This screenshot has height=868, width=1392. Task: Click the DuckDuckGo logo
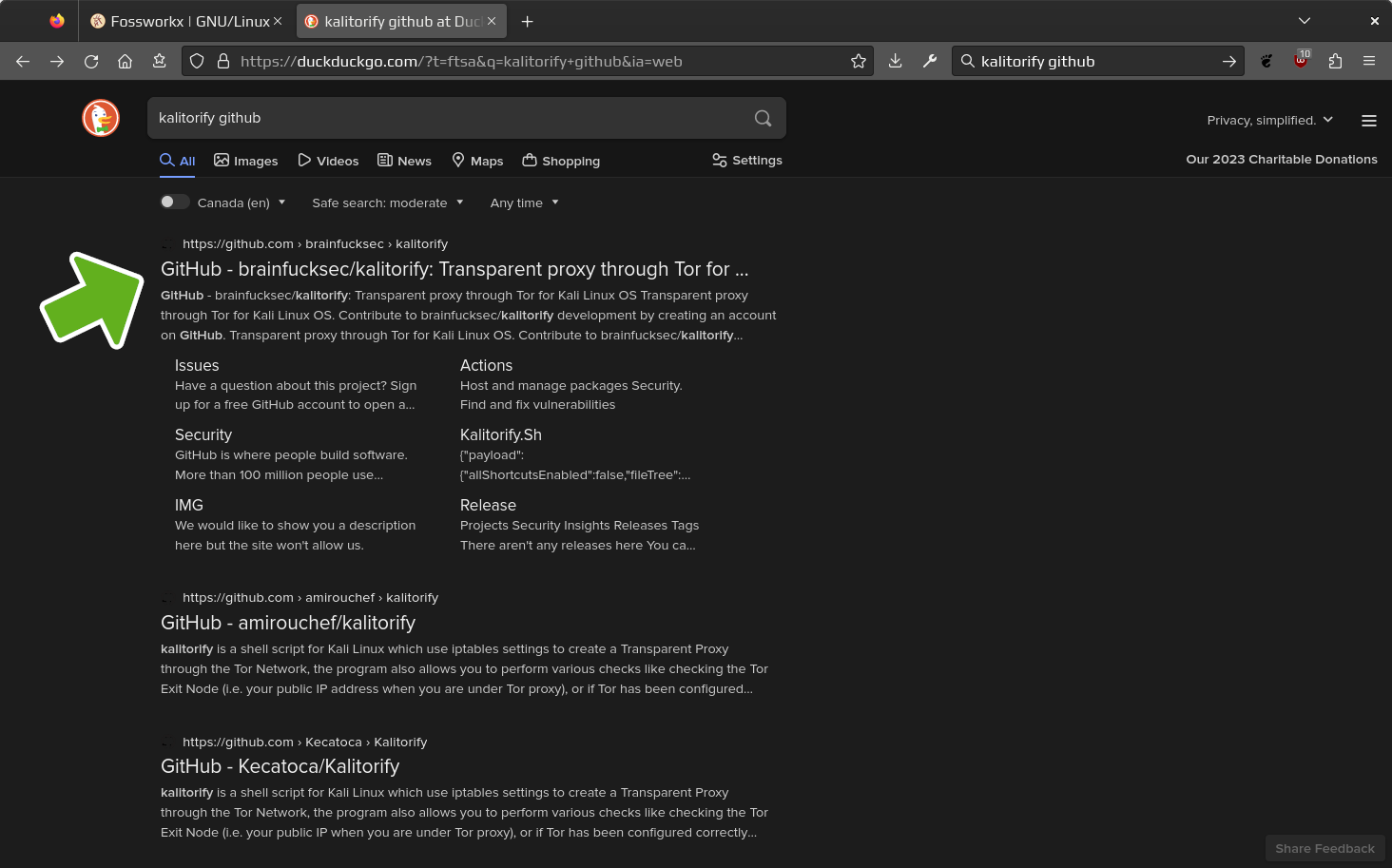101,118
